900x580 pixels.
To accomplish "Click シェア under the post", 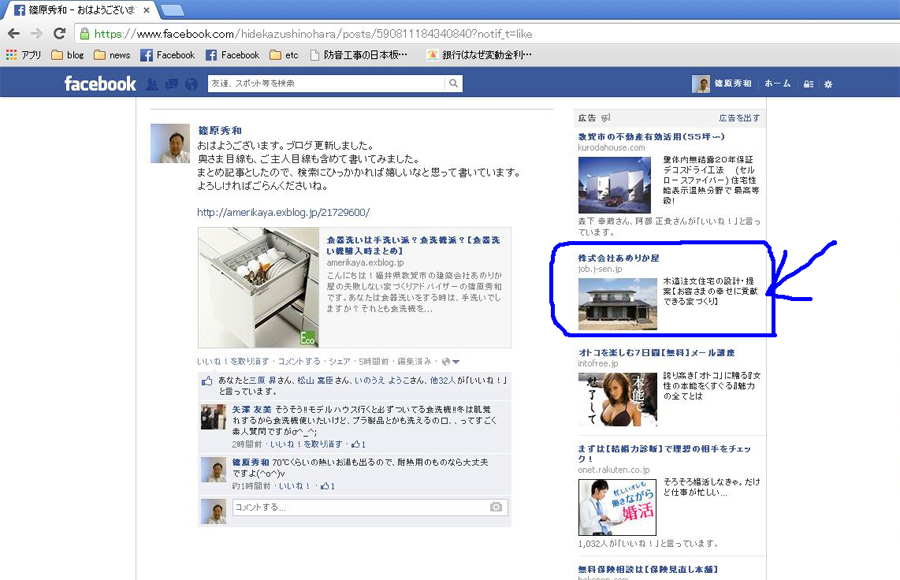I will point(339,362).
